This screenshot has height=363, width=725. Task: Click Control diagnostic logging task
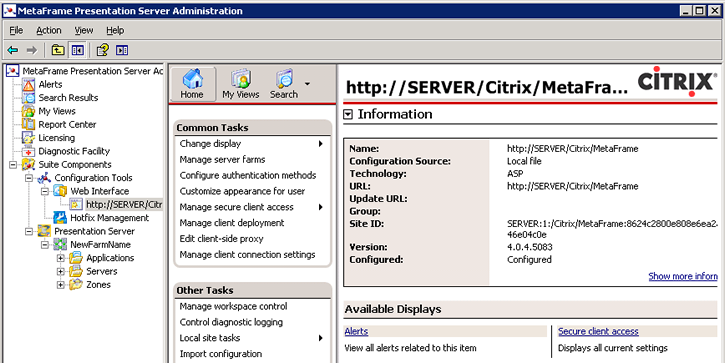click(231, 322)
